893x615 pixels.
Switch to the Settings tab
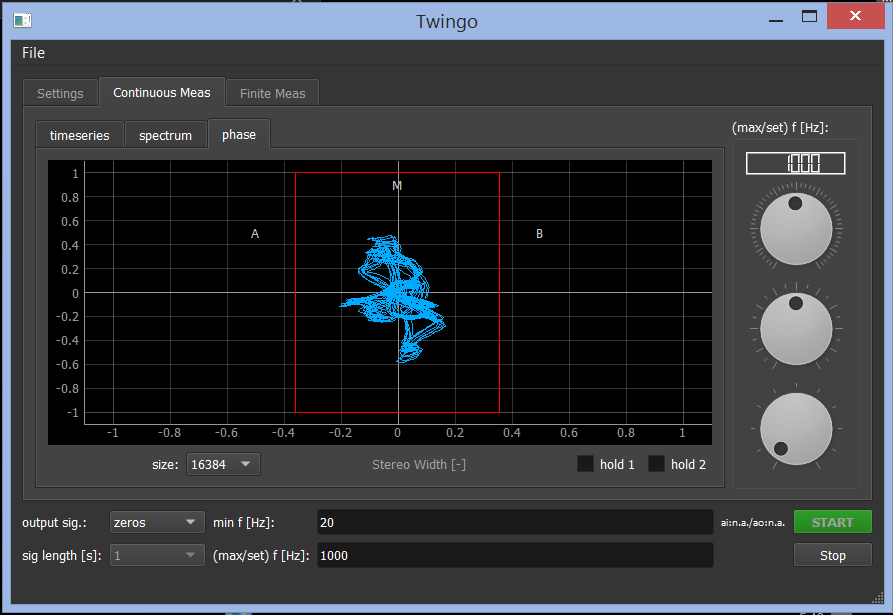pyautogui.click(x=60, y=93)
